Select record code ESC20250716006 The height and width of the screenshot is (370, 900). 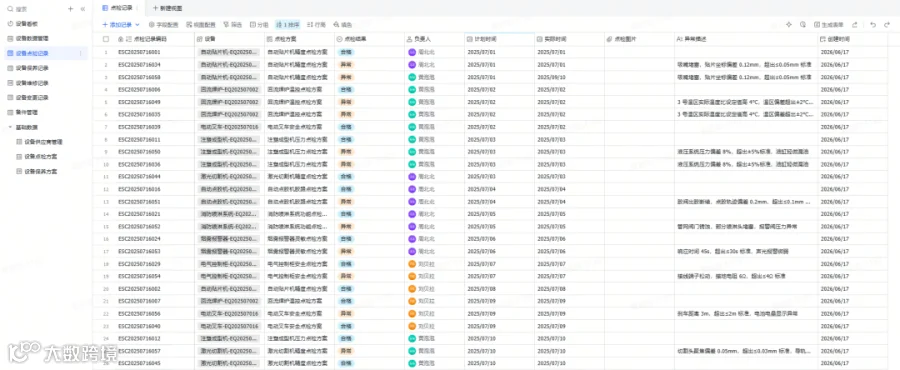pyautogui.click(x=139, y=89)
